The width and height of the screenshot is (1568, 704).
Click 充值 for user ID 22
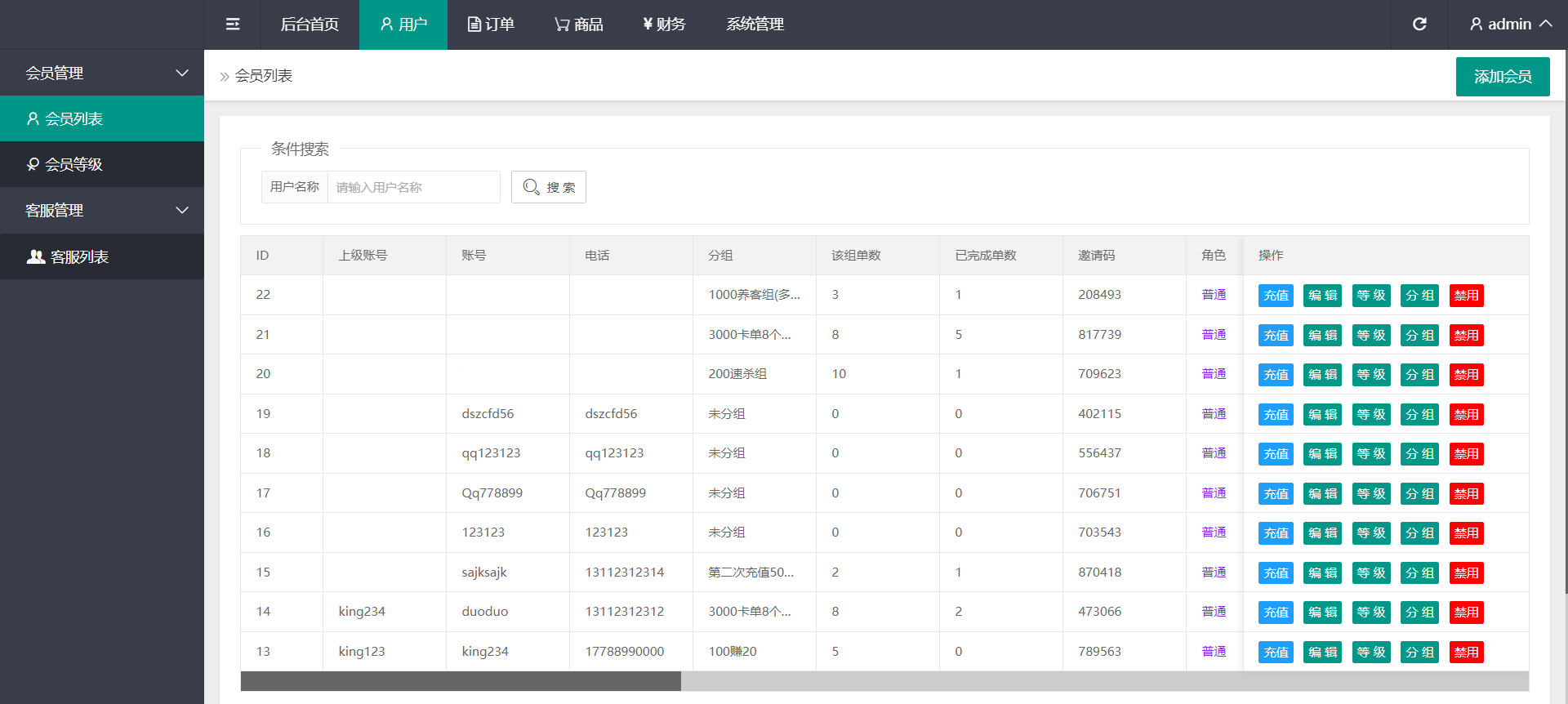pyautogui.click(x=1276, y=296)
